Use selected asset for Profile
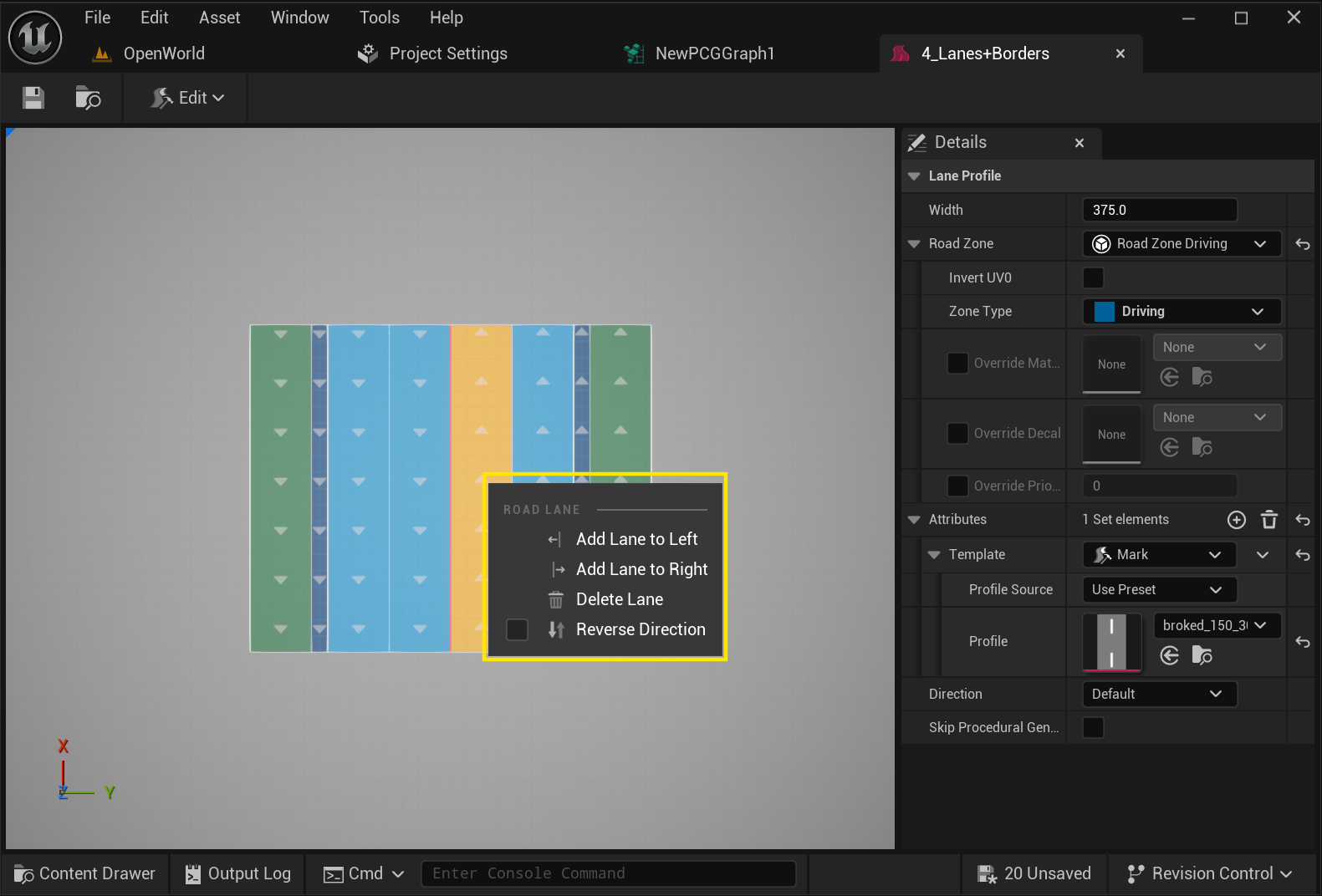 coord(1169,655)
